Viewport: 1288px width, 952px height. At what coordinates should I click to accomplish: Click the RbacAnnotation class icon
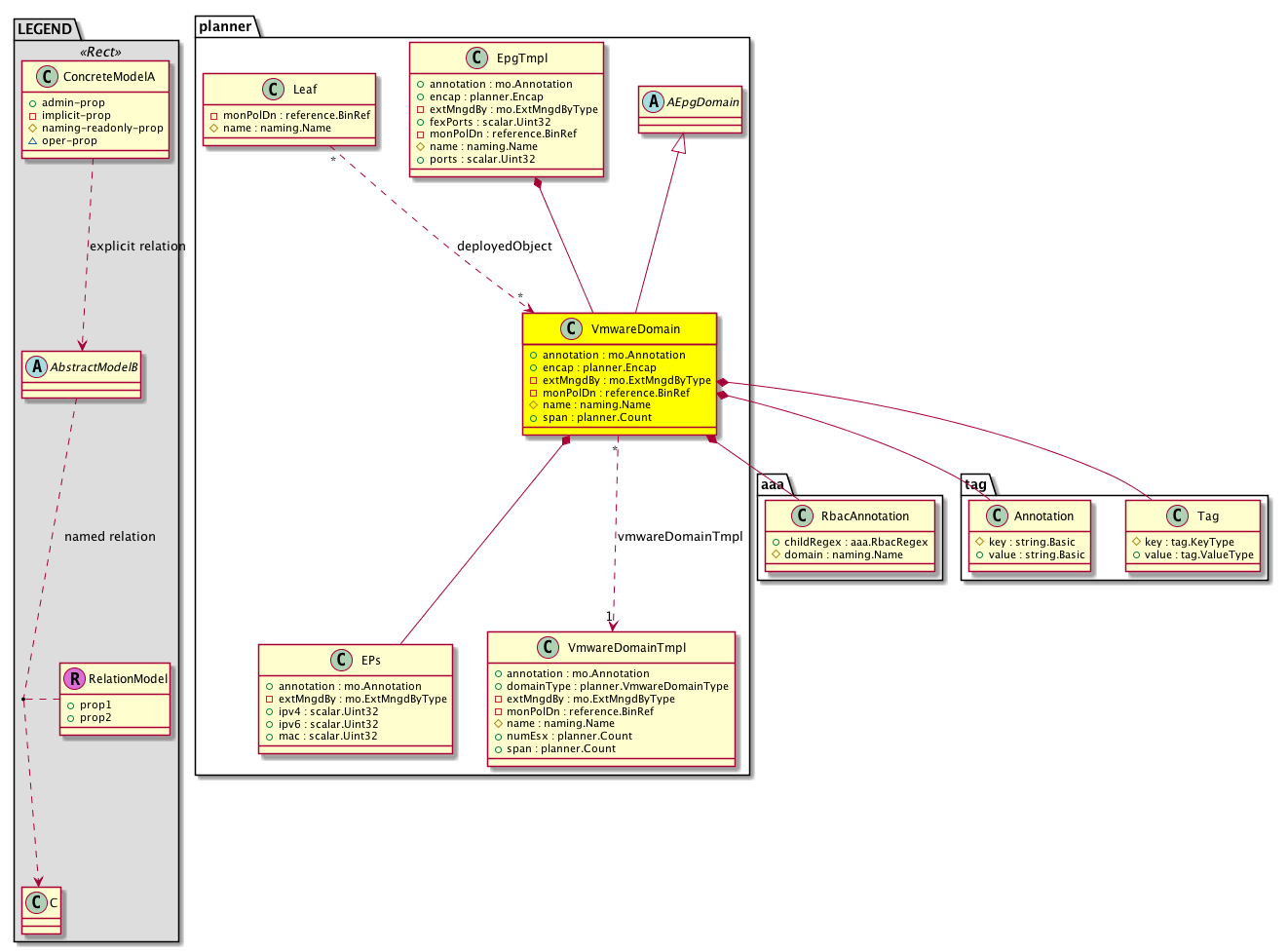[x=801, y=515]
